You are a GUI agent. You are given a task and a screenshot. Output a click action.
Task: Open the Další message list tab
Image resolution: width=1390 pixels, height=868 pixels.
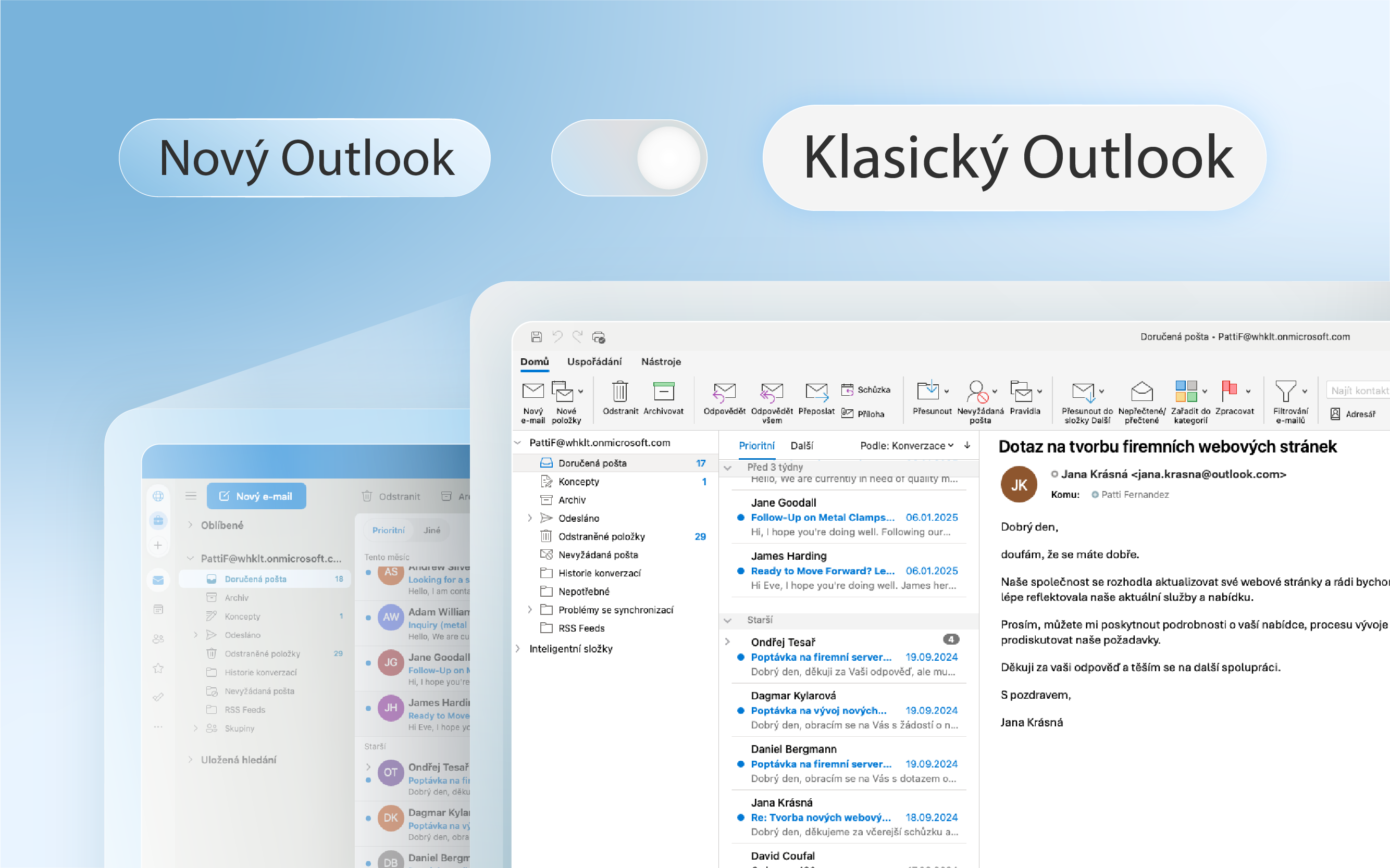pos(803,446)
